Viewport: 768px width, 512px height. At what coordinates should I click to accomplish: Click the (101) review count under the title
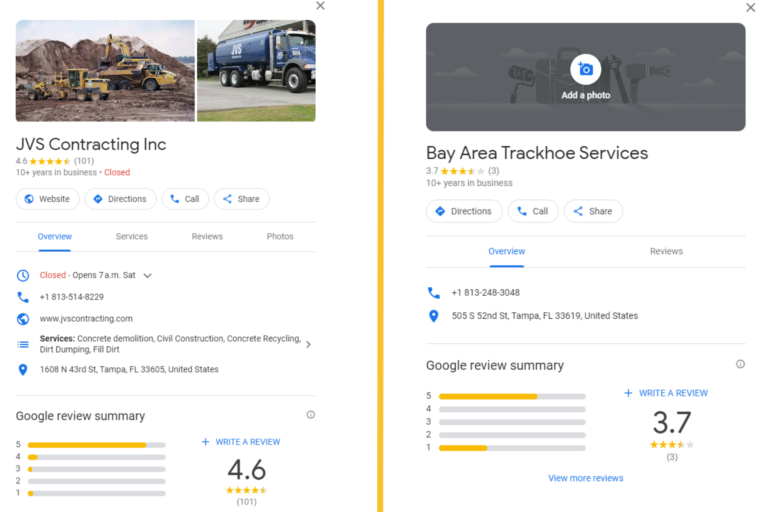click(x=84, y=161)
